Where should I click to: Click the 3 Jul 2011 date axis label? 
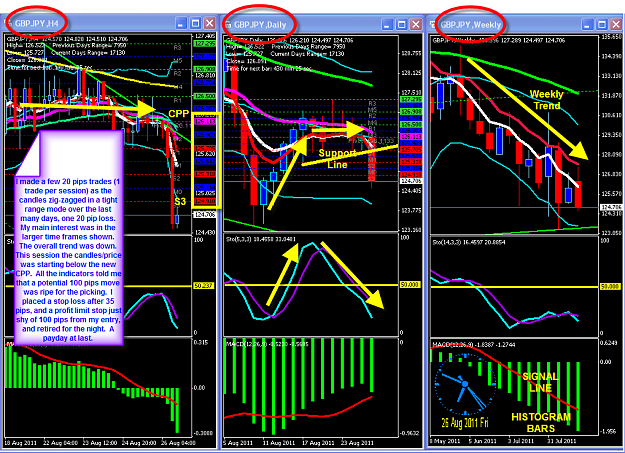521,441
